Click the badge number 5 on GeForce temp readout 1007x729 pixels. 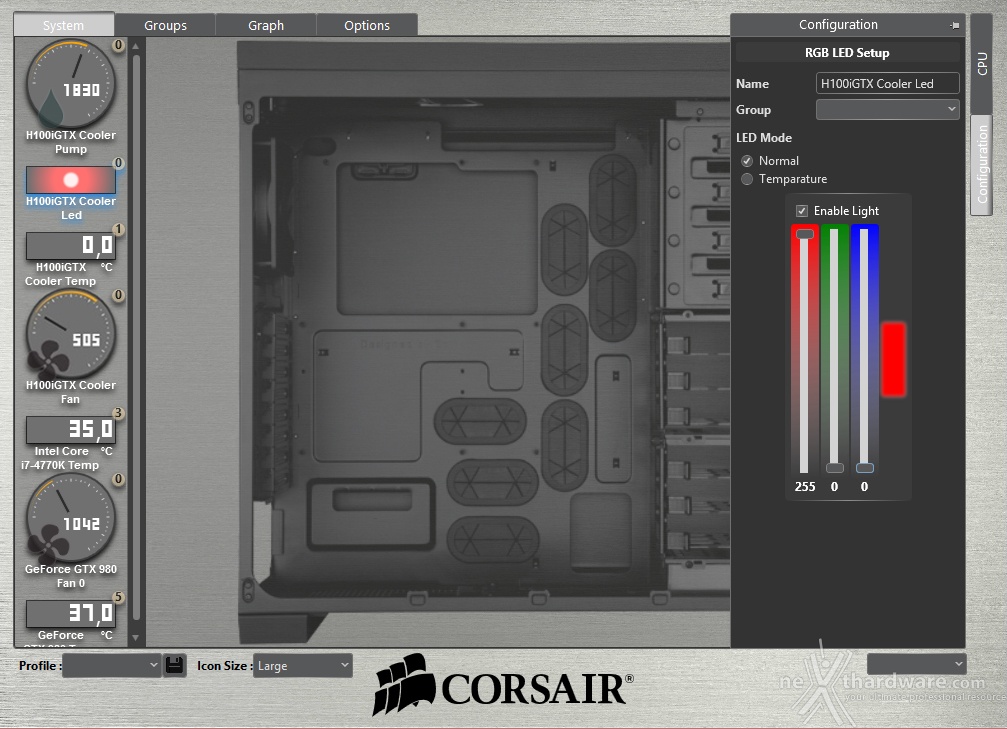pyautogui.click(x=118, y=597)
